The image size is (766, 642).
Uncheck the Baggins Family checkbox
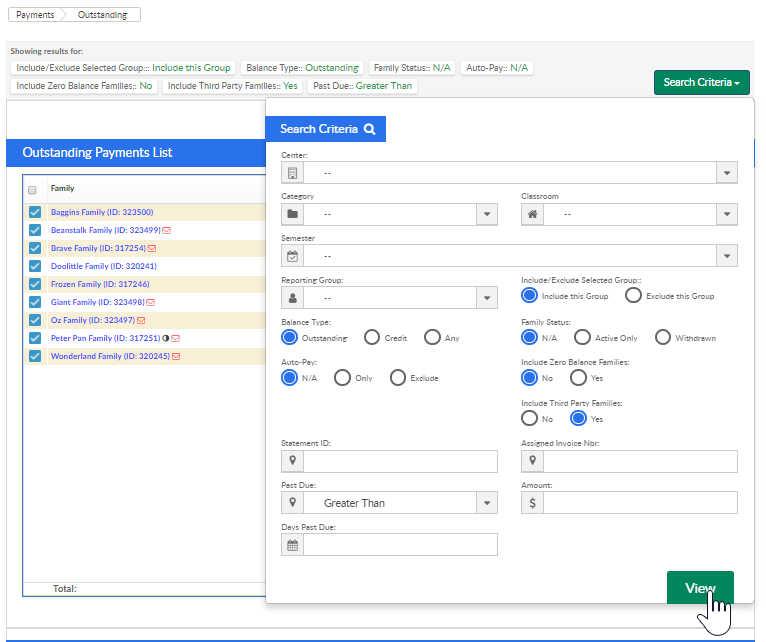click(x=35, y=212)
